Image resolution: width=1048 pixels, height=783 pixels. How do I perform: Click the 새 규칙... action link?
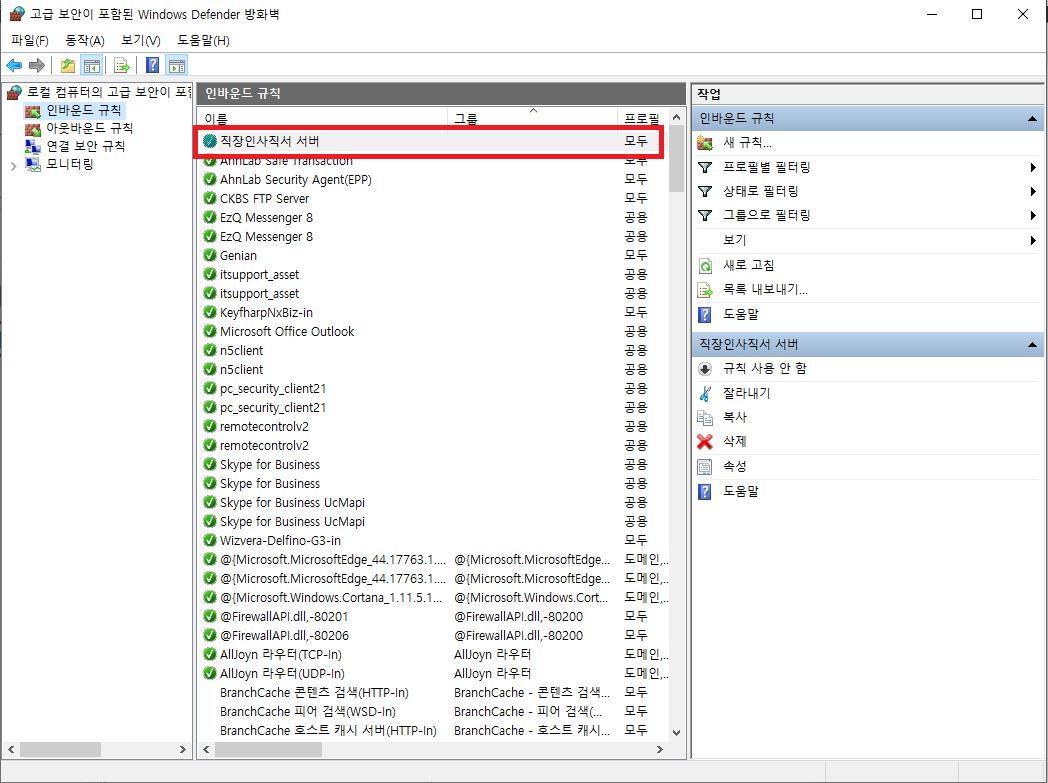747,143
